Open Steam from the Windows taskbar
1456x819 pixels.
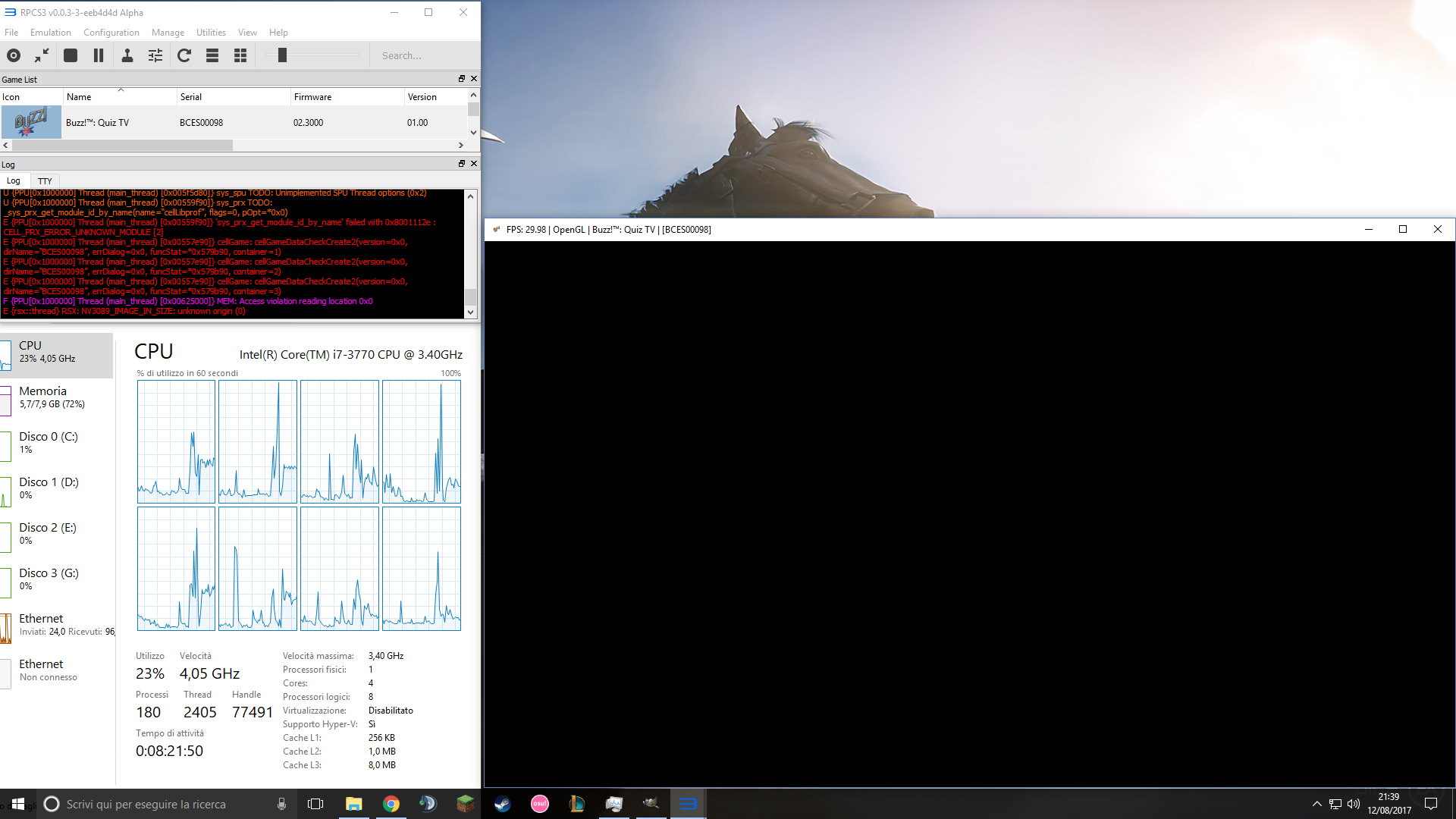coord(502,804)
